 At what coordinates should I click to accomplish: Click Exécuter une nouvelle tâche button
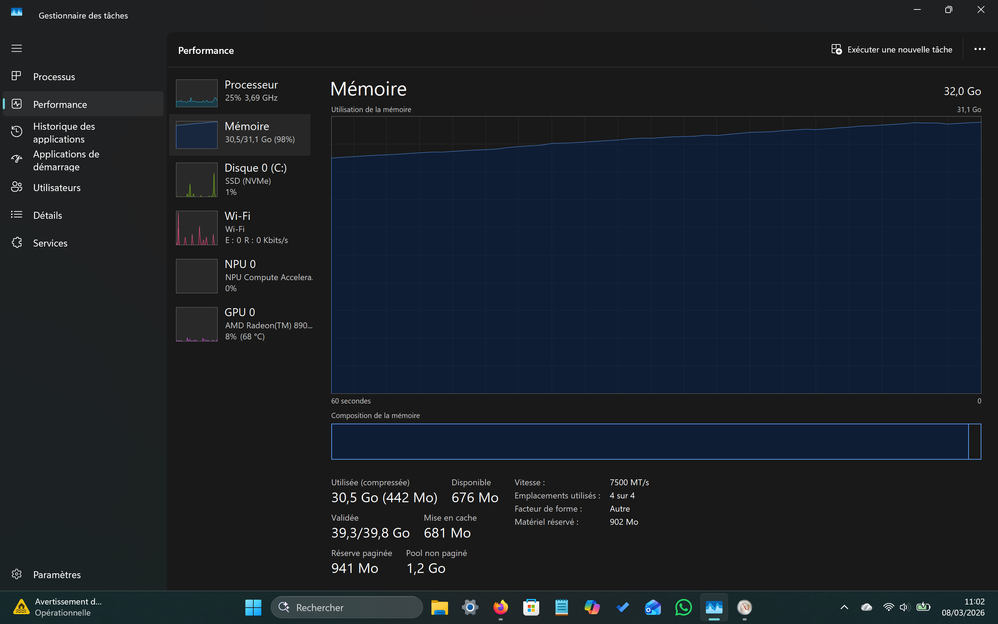point(891,49)
